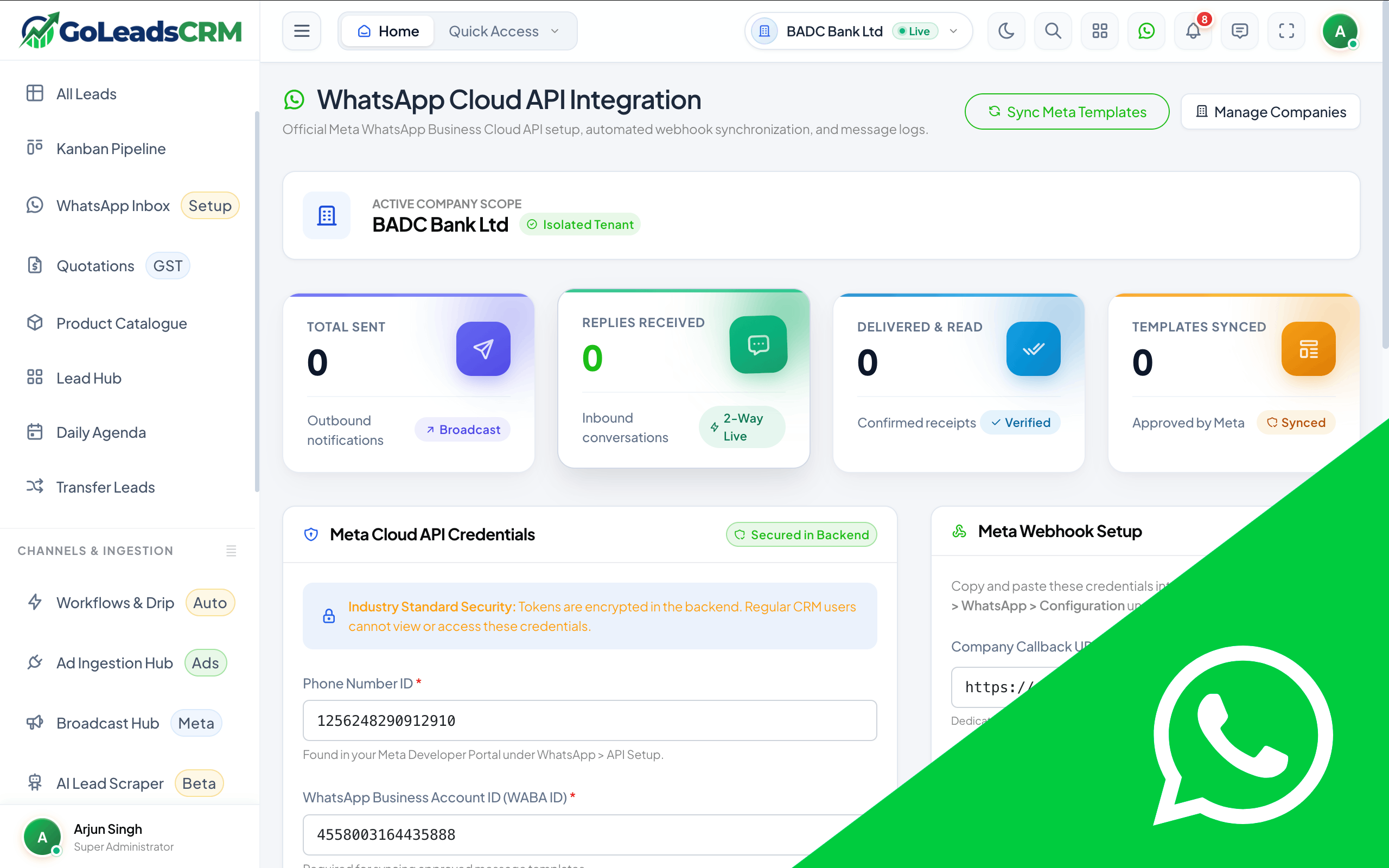Screen dimensions: 1389x868
Task: Click the WABA ID input field
Action: coord(589,835)
